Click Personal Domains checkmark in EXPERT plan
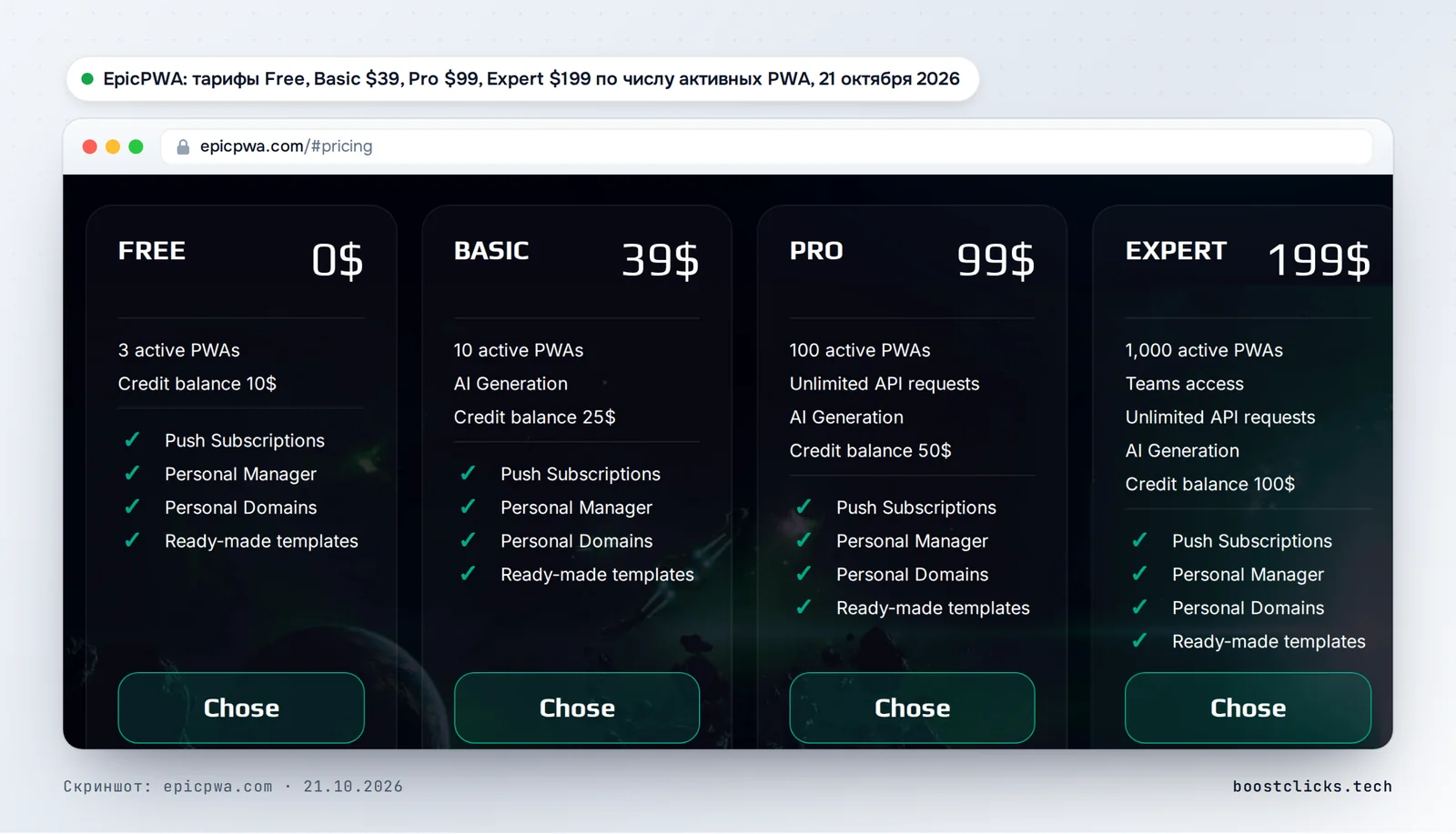1456x834 pixels. [x=1140, y=608]
